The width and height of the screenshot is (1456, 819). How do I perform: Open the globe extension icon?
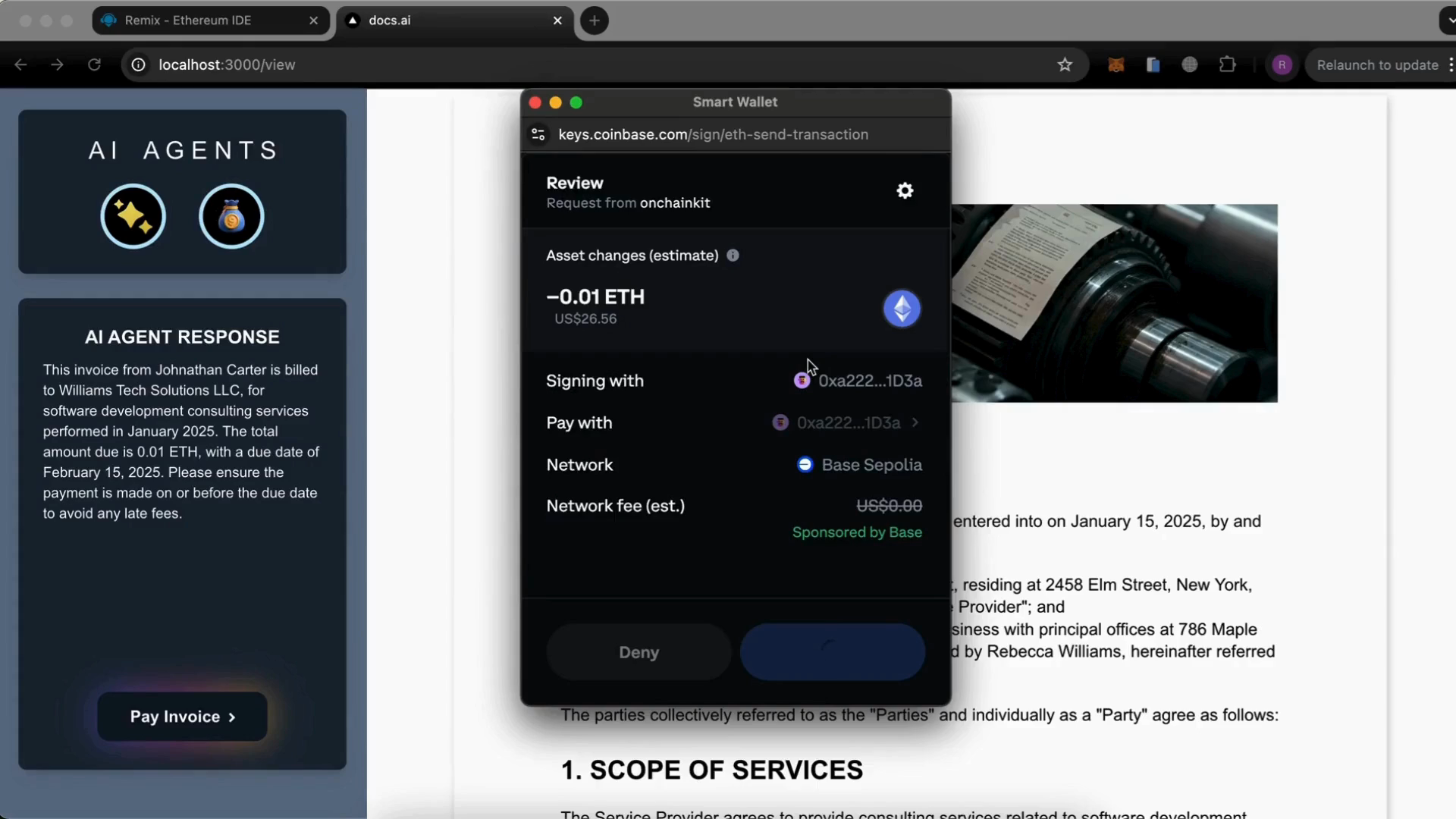(x=1190, y=65)
